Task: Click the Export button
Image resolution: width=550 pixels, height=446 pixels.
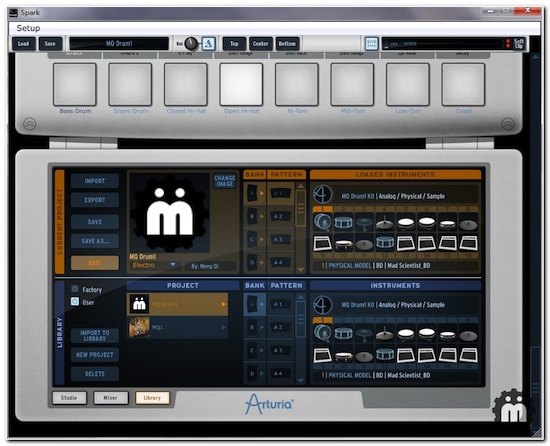Action: pyautogui.click(x=95, y=200)
